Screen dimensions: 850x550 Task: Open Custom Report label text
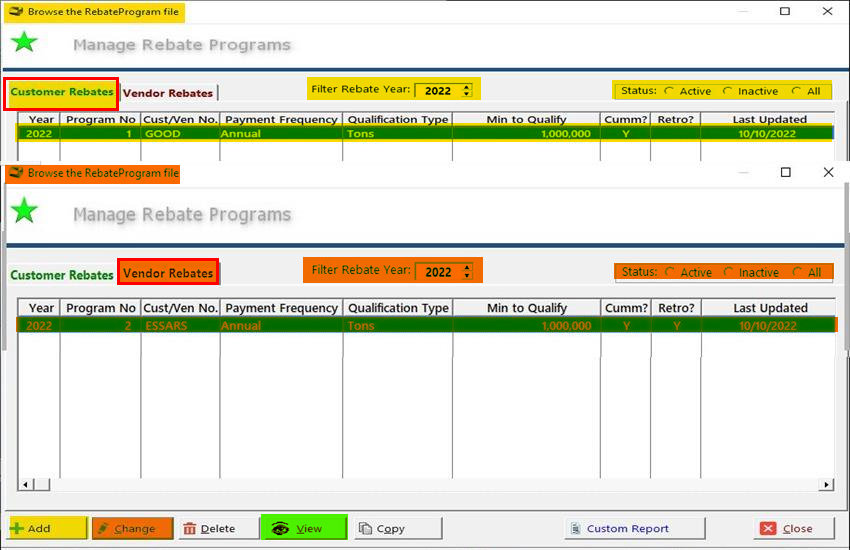pyautogui.click(x=628, y=528)
